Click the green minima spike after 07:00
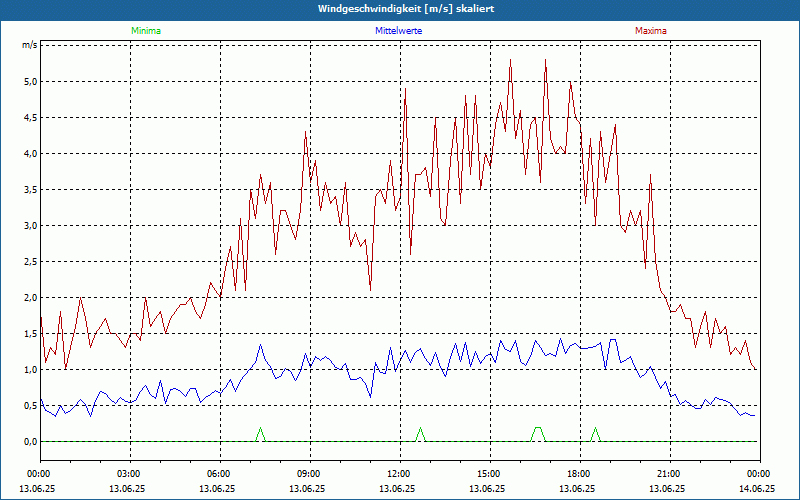 pos(261,434)
